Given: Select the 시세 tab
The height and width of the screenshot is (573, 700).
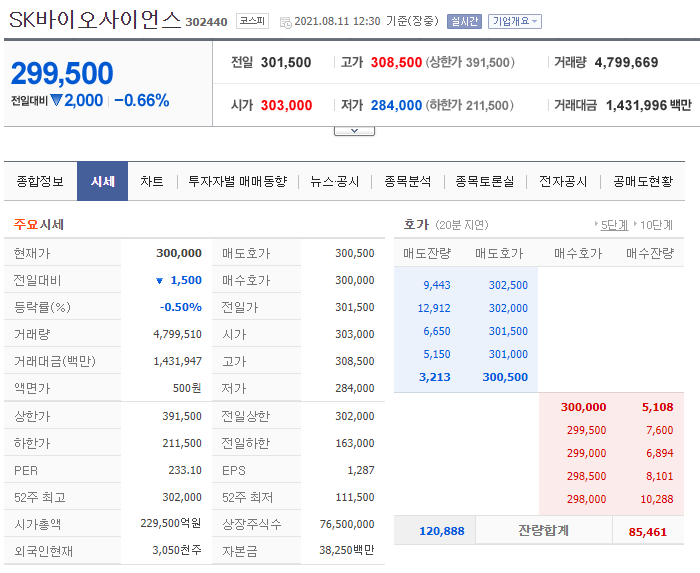Looking at the screenshot, I should [x=103, y=182].
